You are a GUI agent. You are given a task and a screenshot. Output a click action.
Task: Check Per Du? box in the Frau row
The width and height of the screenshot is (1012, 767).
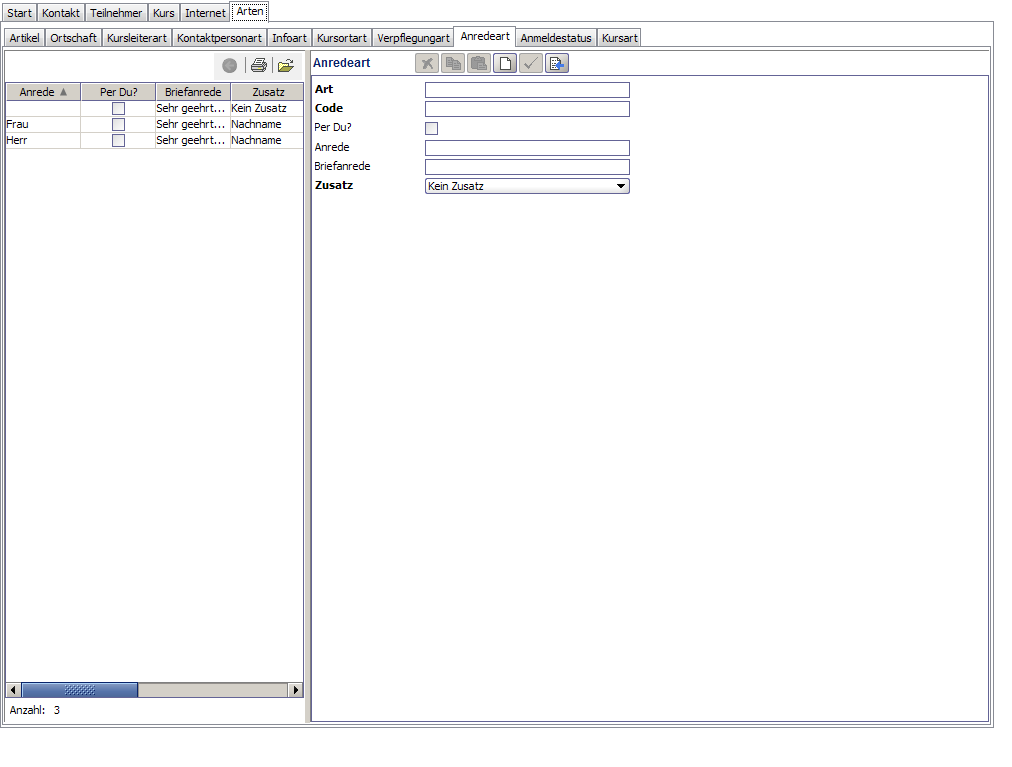tap(118, 124)
